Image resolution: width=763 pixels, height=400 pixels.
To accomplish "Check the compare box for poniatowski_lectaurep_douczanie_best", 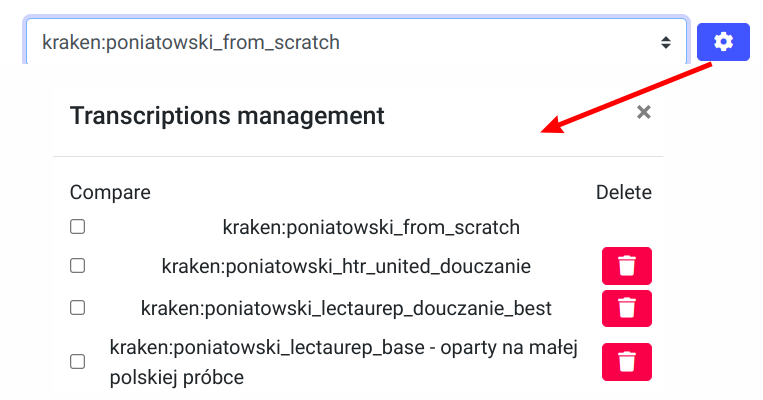I will [77, 308].
